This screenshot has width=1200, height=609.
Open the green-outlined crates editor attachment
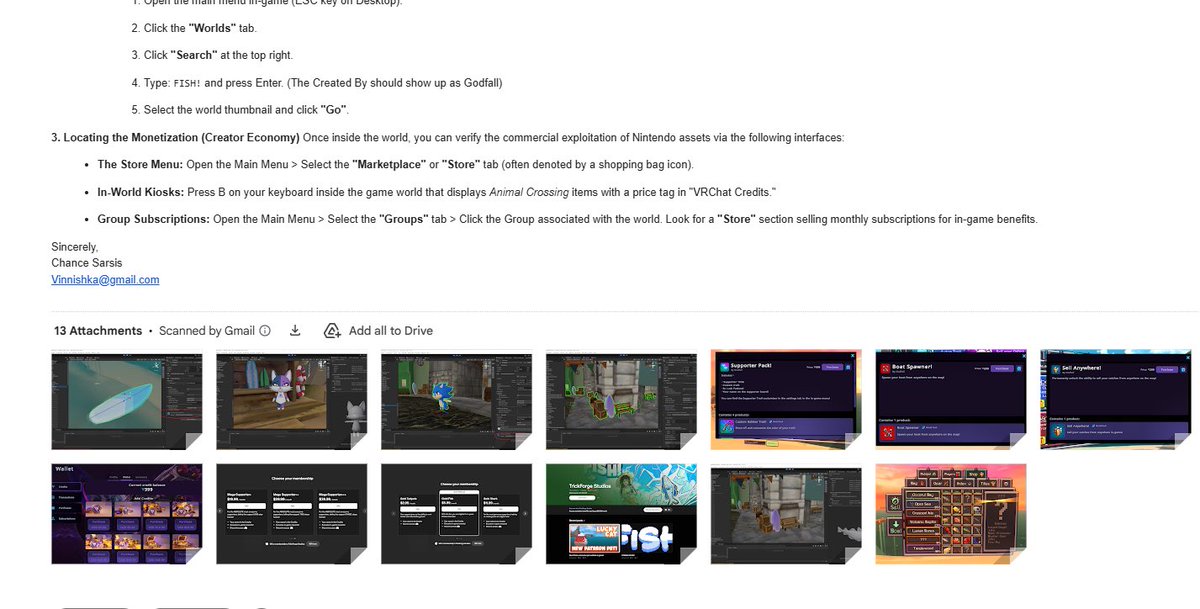(x=621, y=400)
